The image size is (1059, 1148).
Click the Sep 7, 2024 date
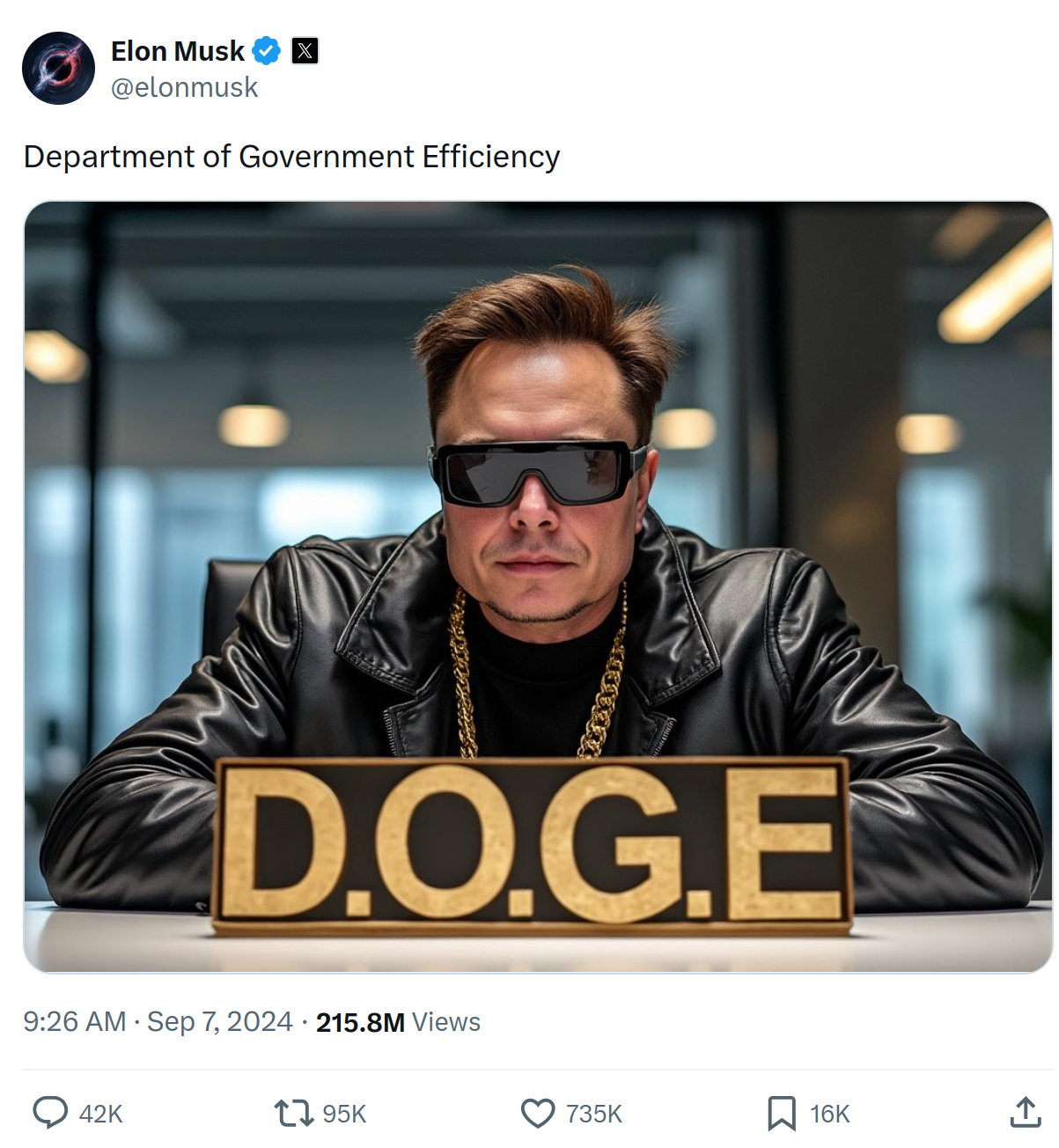click(220, 1021)
